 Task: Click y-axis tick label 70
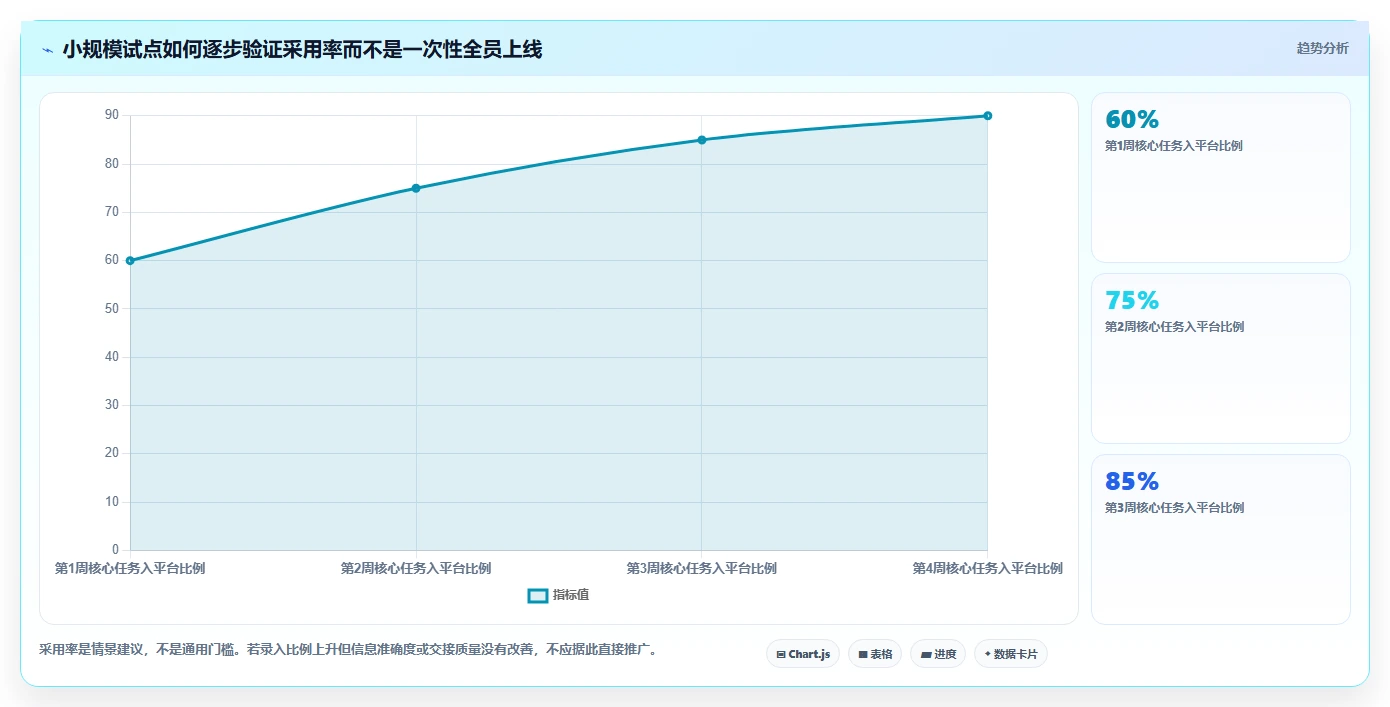tap(112, 212)
